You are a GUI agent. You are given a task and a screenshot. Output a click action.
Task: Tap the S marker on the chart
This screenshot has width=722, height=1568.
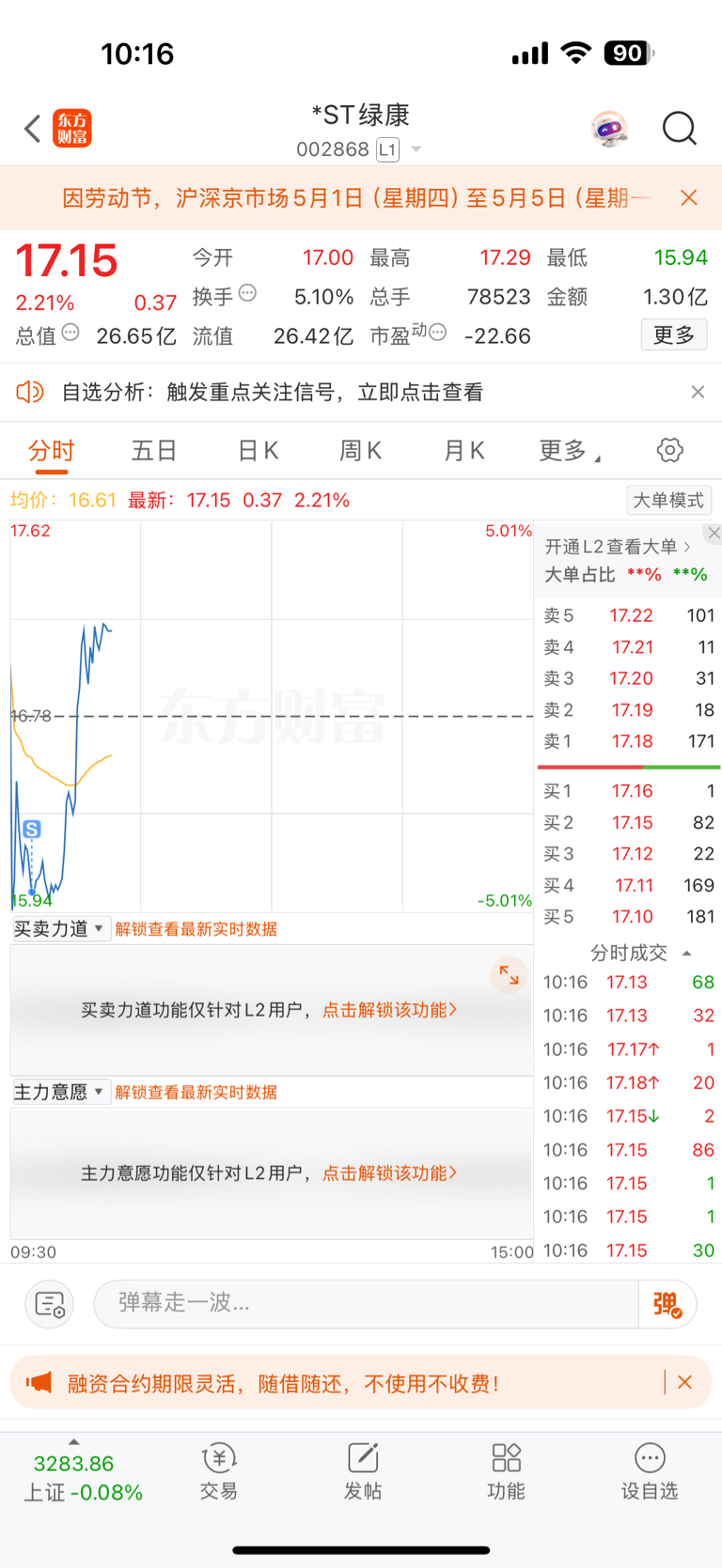(32, 829)
